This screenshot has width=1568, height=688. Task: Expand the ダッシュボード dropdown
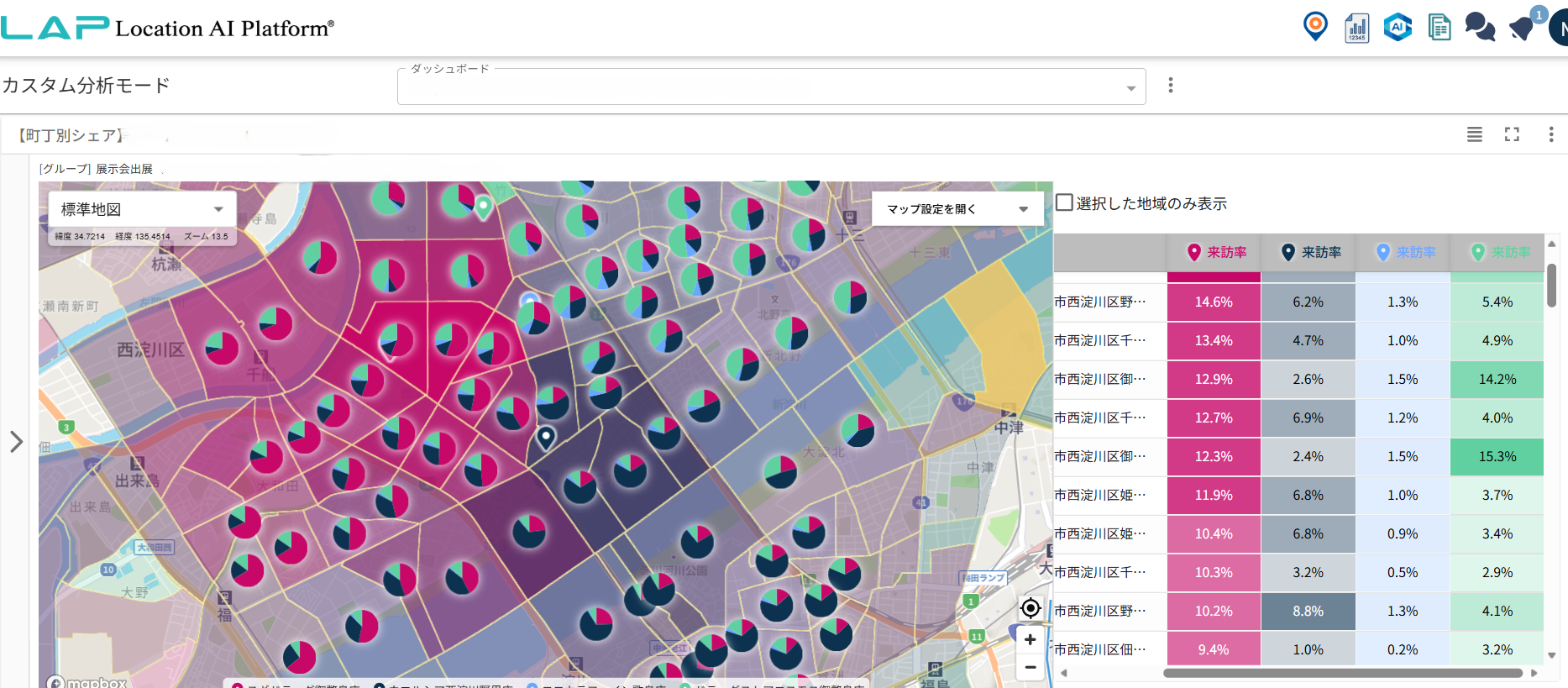(x=1130, y=88)
